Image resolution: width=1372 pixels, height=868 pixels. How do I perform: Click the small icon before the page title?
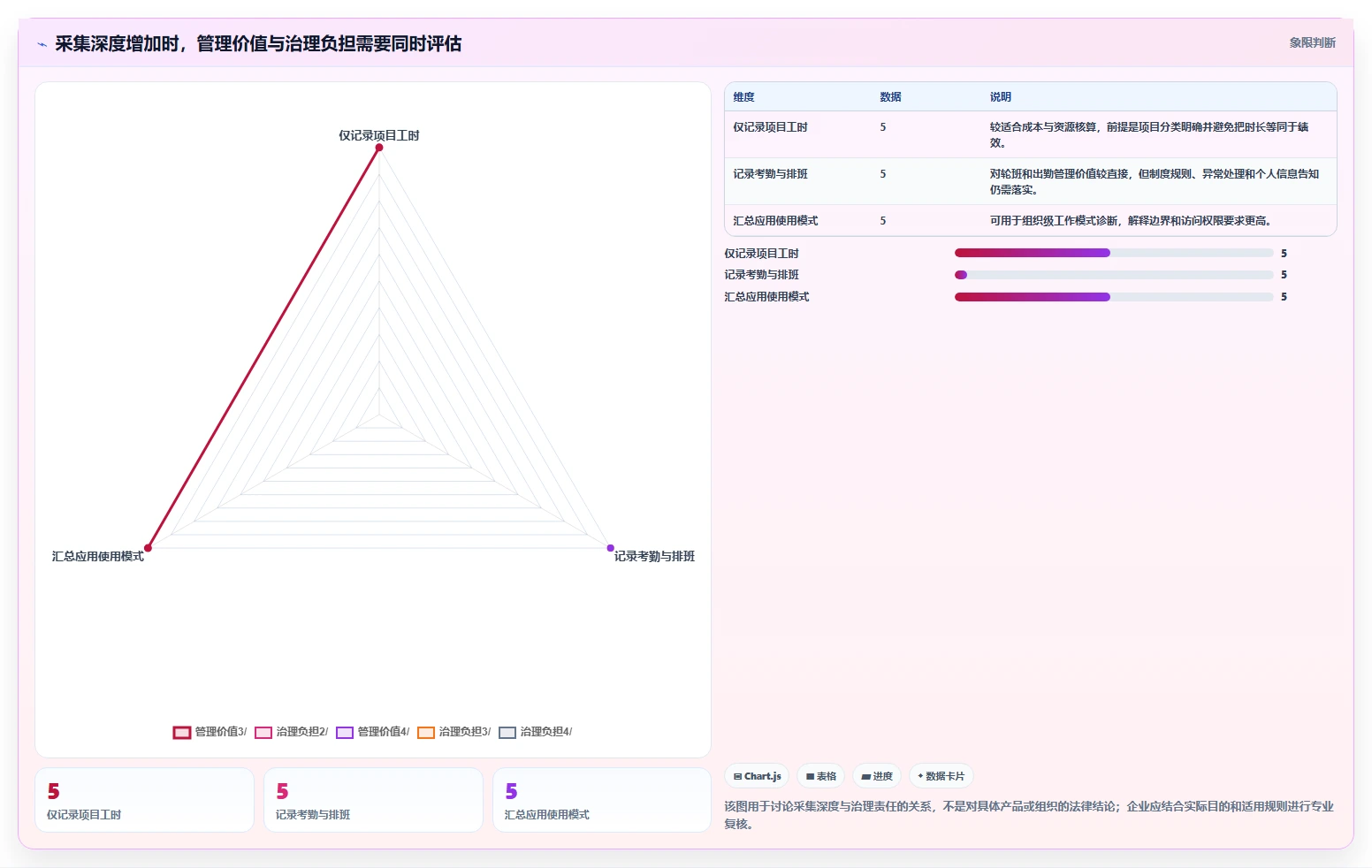pos(42,44)
